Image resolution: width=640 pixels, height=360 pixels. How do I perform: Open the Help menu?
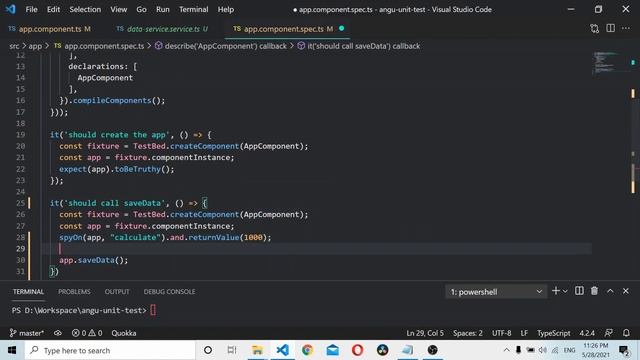coord(225,9)
